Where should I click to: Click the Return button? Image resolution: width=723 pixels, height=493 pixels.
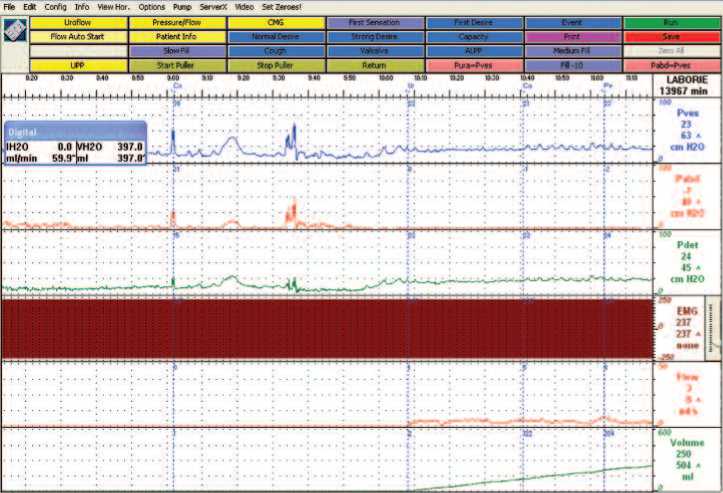(375, 65)
